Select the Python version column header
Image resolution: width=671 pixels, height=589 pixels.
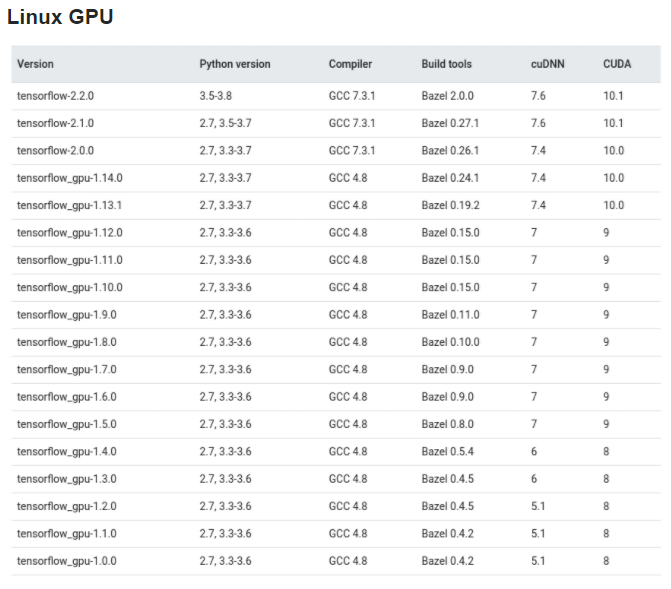(235, 64)
